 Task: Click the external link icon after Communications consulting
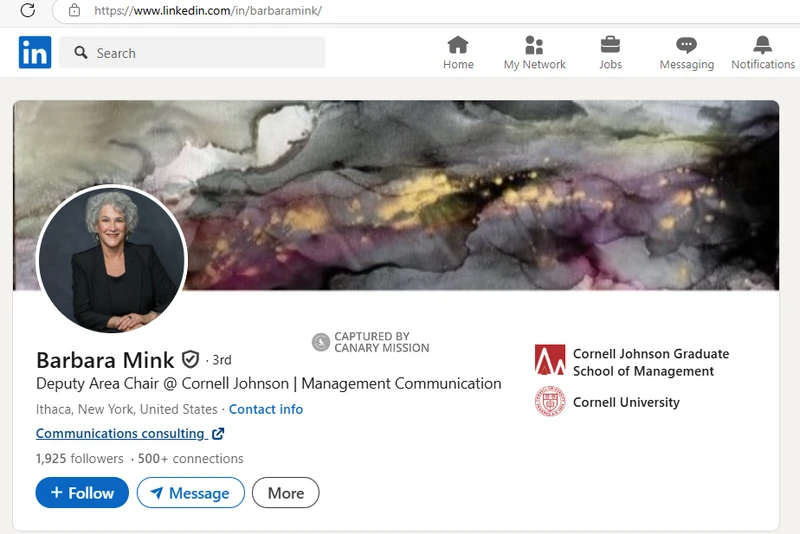coord(218,434)
